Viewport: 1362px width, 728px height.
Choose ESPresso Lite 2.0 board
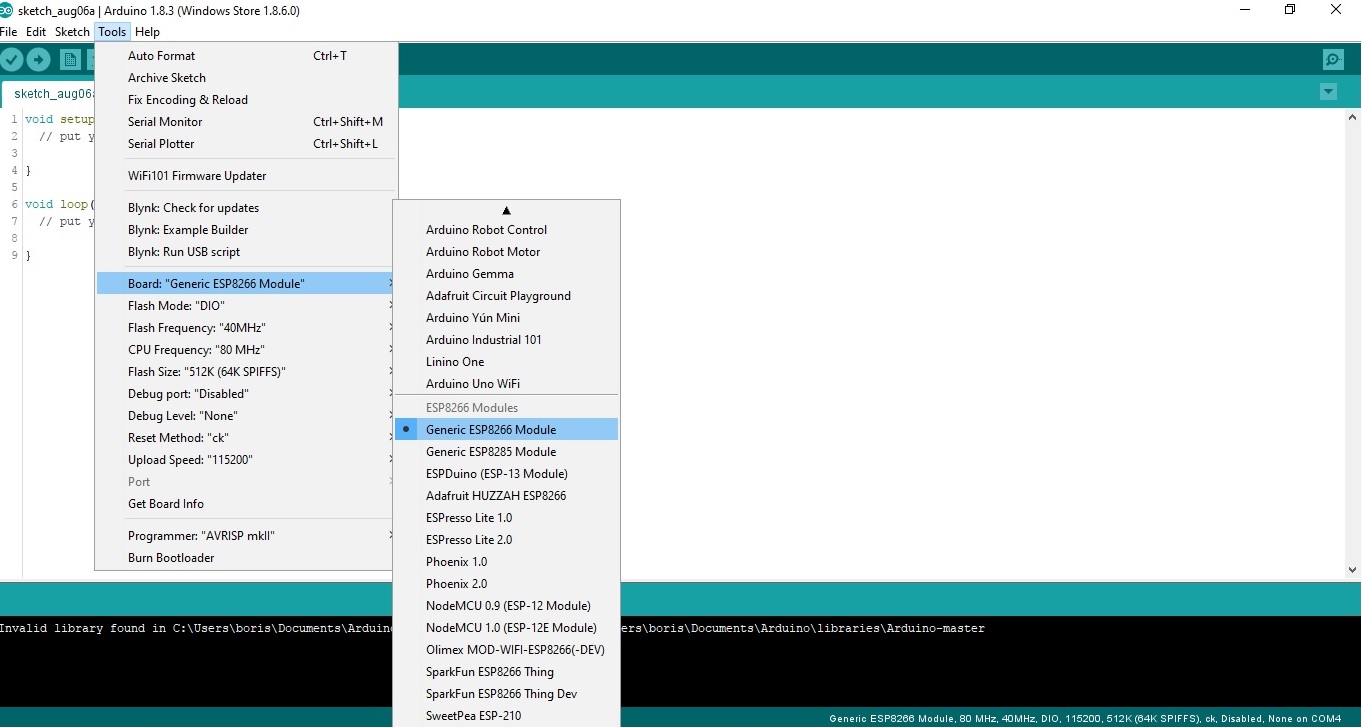tap(506, 540)
